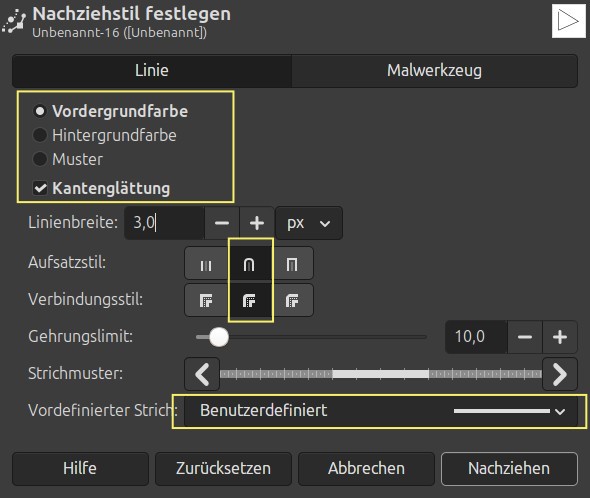Image resolution: width=590 pixels, height=498 pixels.
Task: Toggle the Kantenglättung checkbox
Action: (x=101, y=188)
